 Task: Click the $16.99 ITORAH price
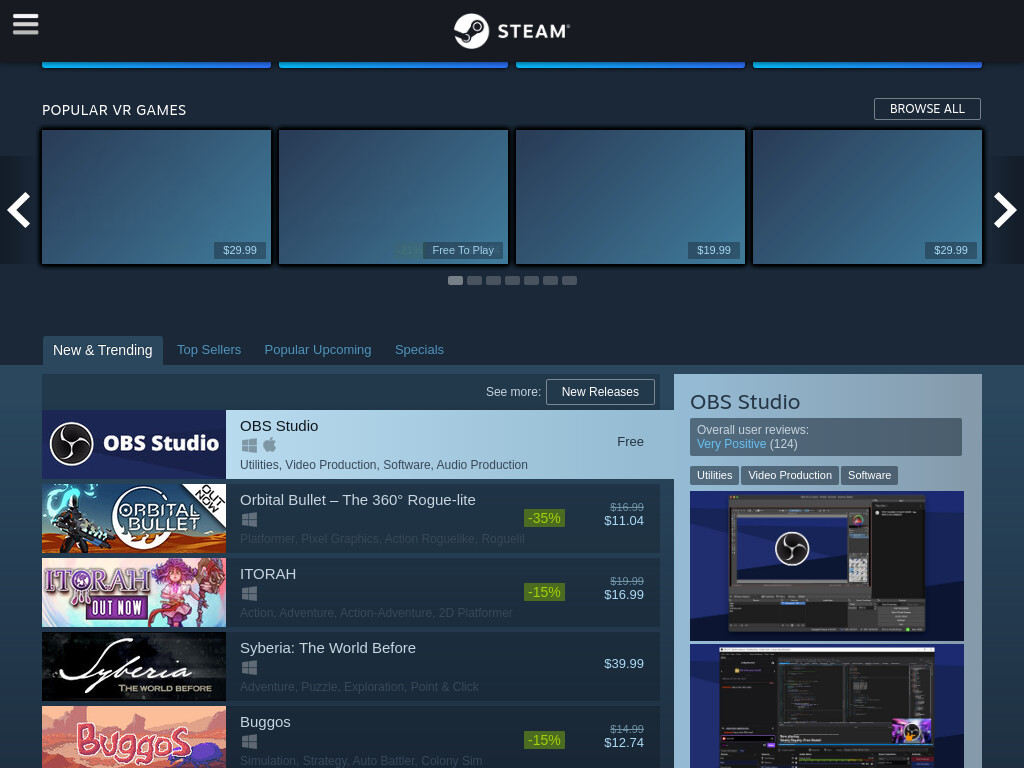pyautogui.click(x=624, y=595)
